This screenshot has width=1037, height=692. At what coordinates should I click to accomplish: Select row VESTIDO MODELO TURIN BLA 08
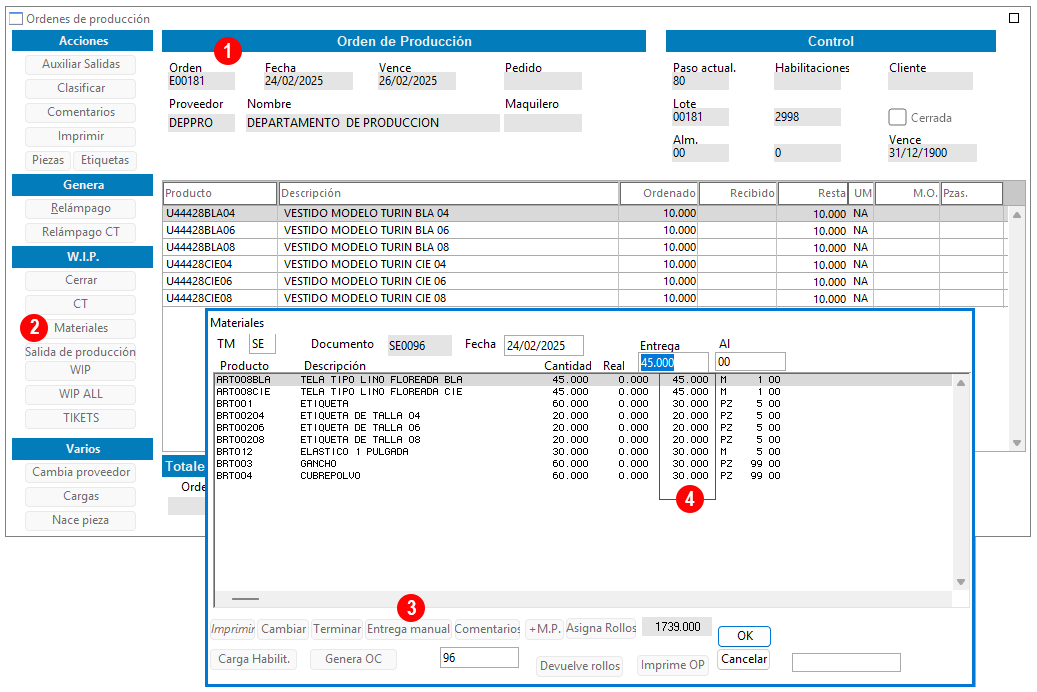point(584,247)
